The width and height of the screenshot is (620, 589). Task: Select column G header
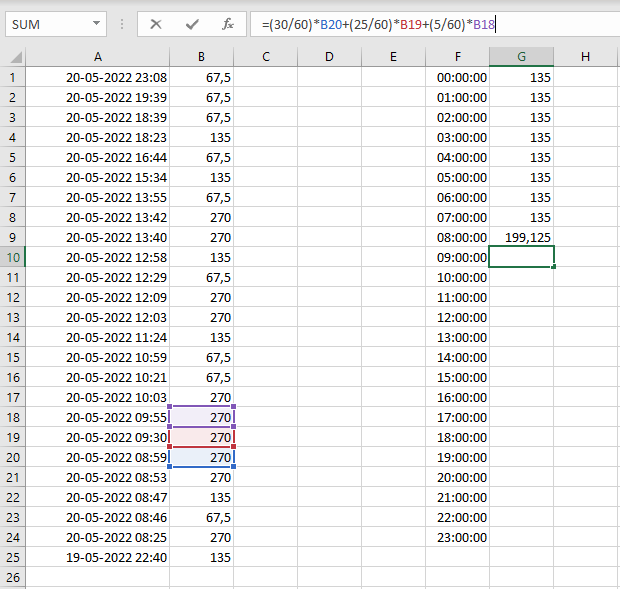522,57
